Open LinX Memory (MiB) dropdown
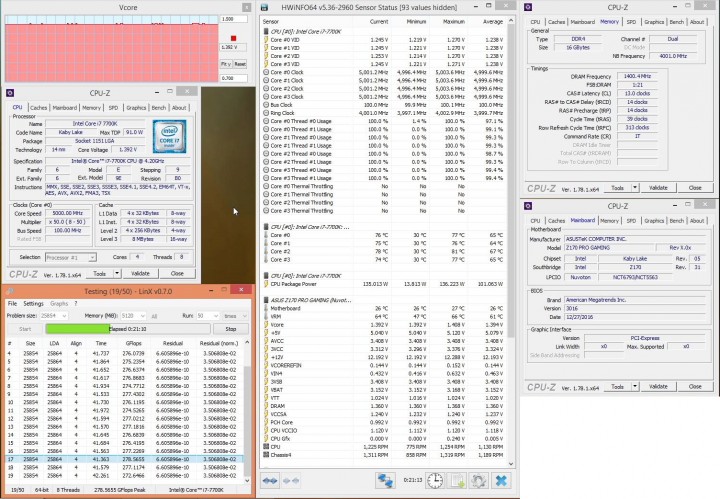 point(142,316)
